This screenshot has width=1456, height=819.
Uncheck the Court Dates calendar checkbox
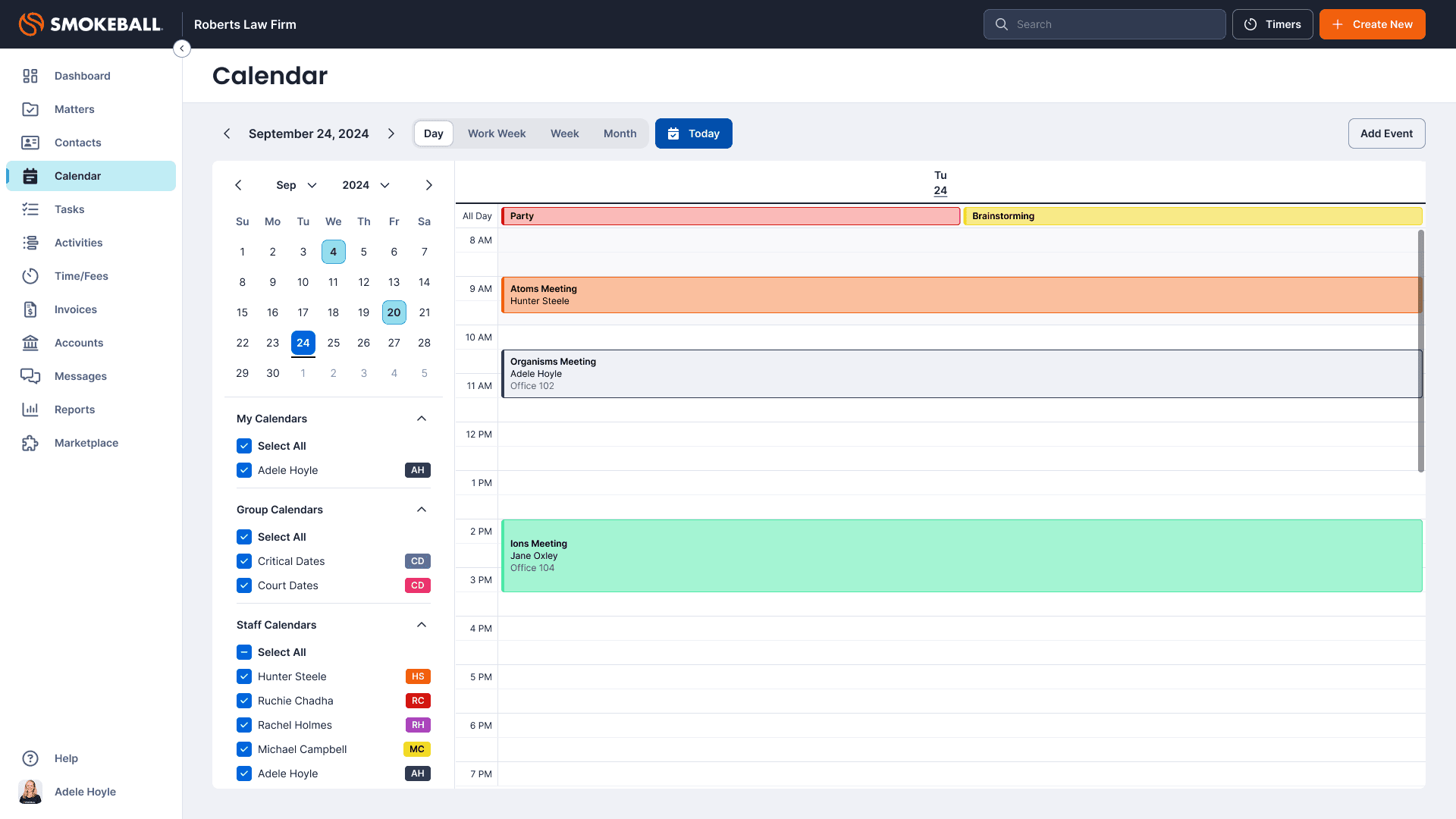point(244,585)
